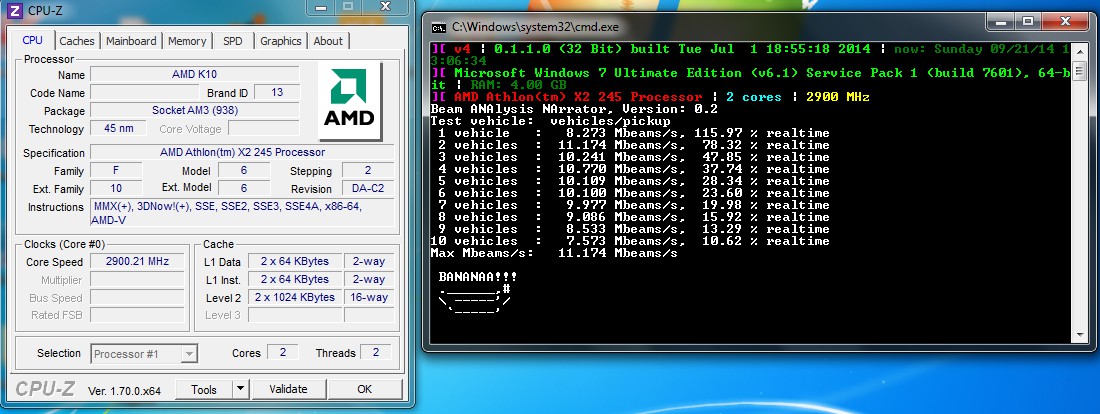Click the Cores value field
Screen dimensions: 1100x414
coord(283,352)
